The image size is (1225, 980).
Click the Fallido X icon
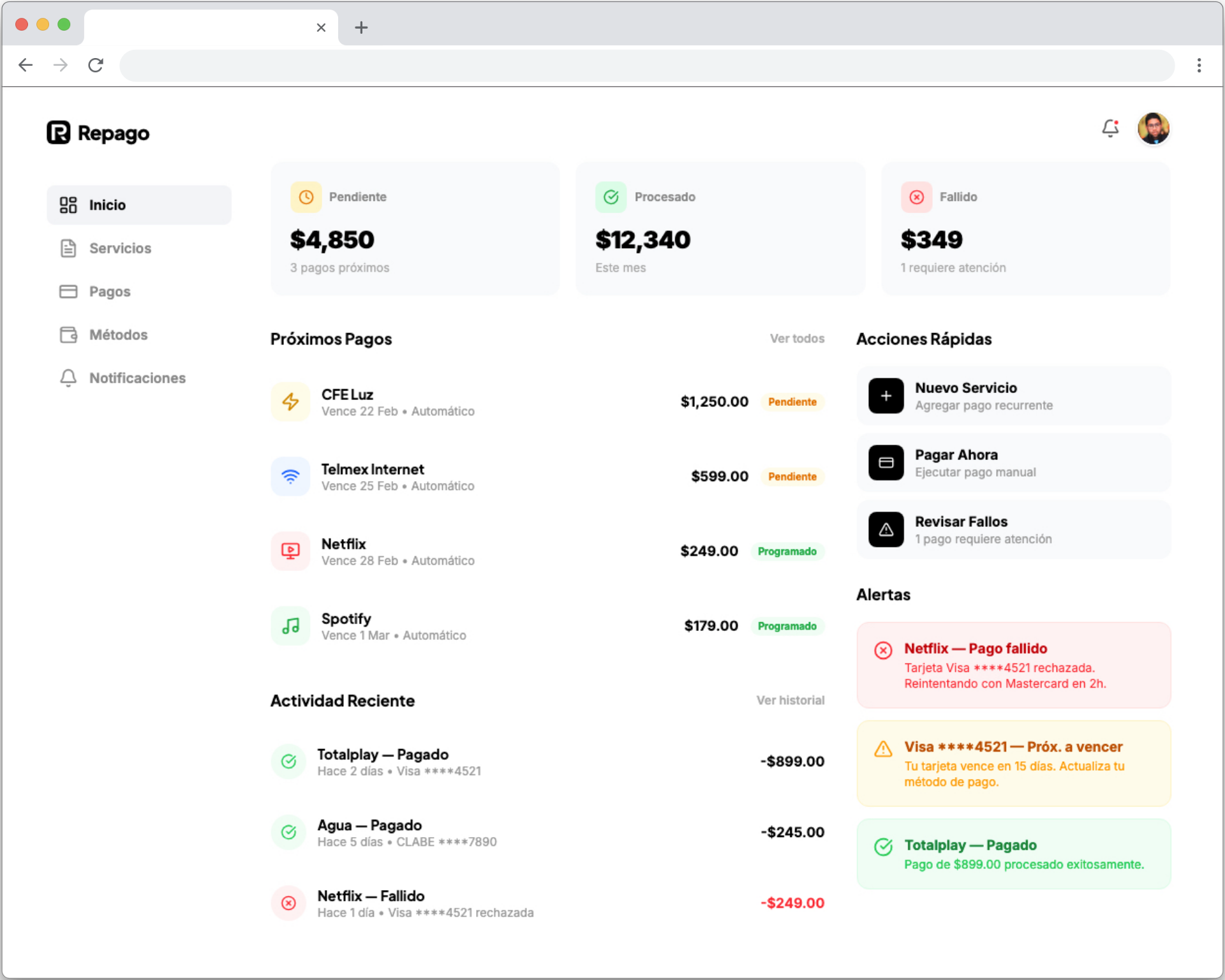(916, 197)
